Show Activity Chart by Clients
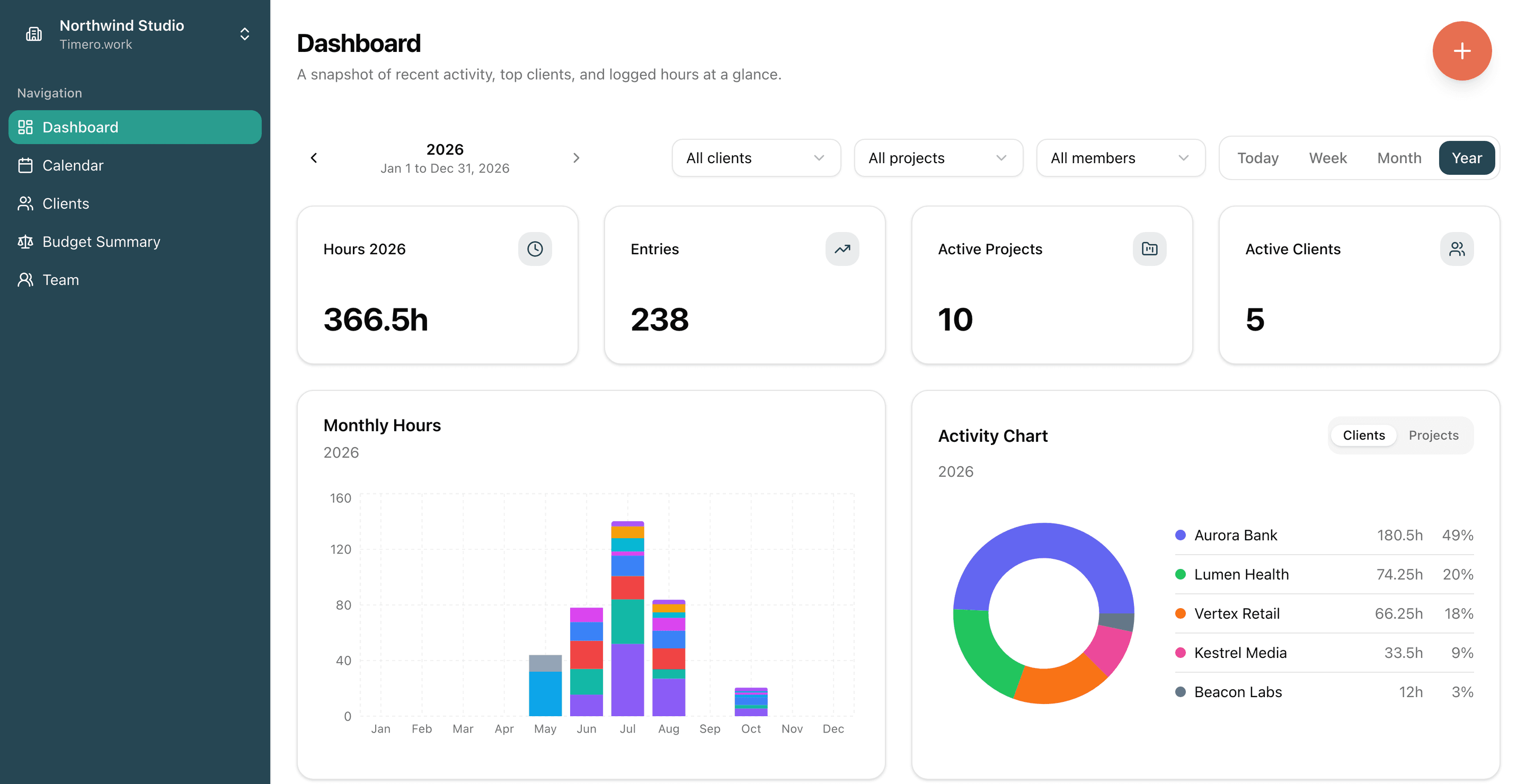 [x=1364, y=435]
